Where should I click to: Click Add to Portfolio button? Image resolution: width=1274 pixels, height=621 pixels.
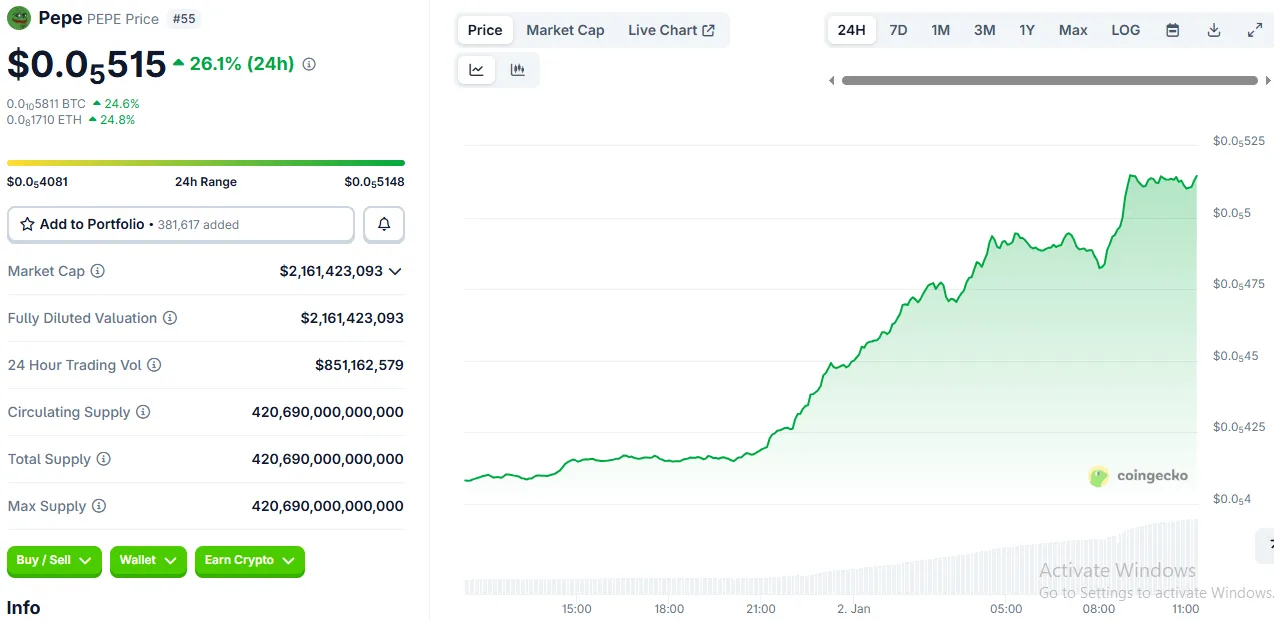(181, 225)
